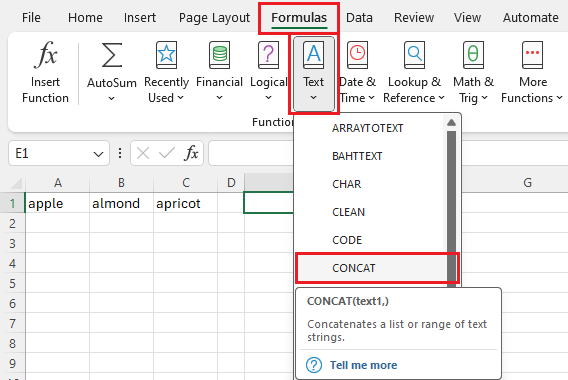
Task: Switch to the Page Layout tab
Action: coord(214,17)
